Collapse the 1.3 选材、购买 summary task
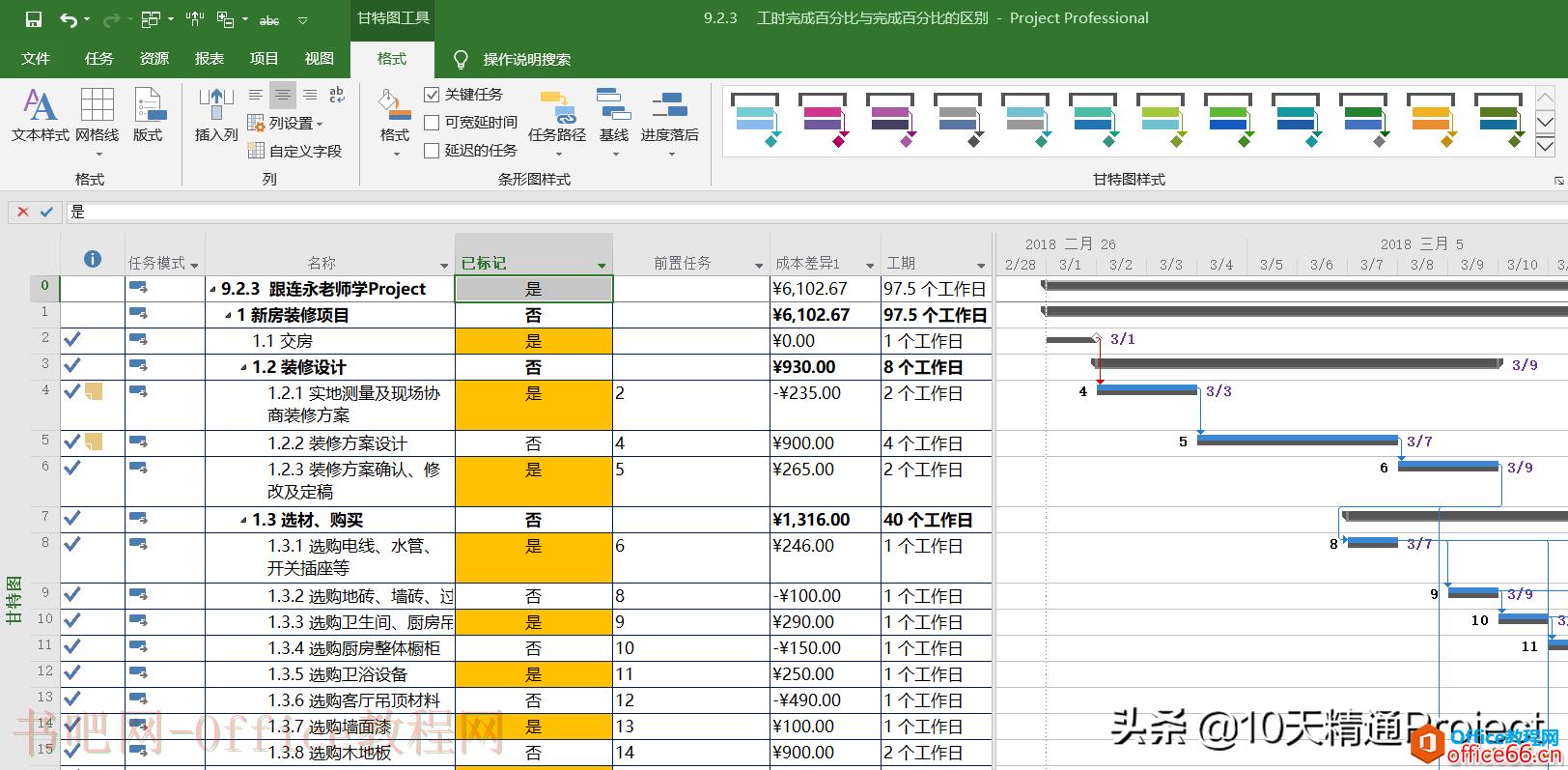 point(244,521)
